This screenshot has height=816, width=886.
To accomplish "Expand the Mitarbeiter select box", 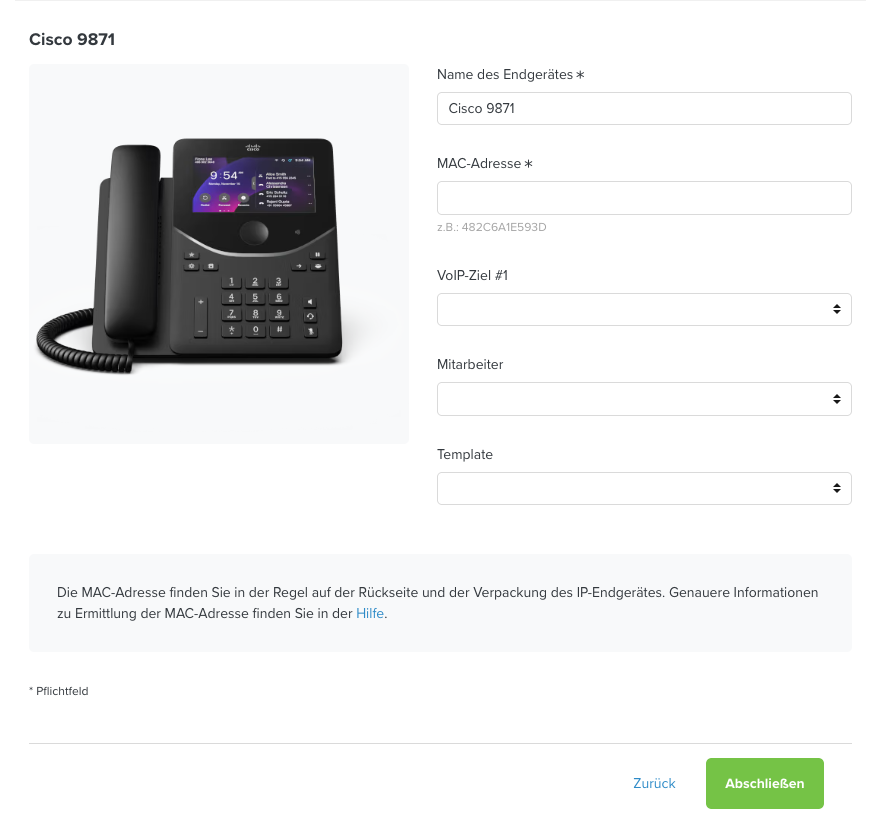I will (644, 399).
